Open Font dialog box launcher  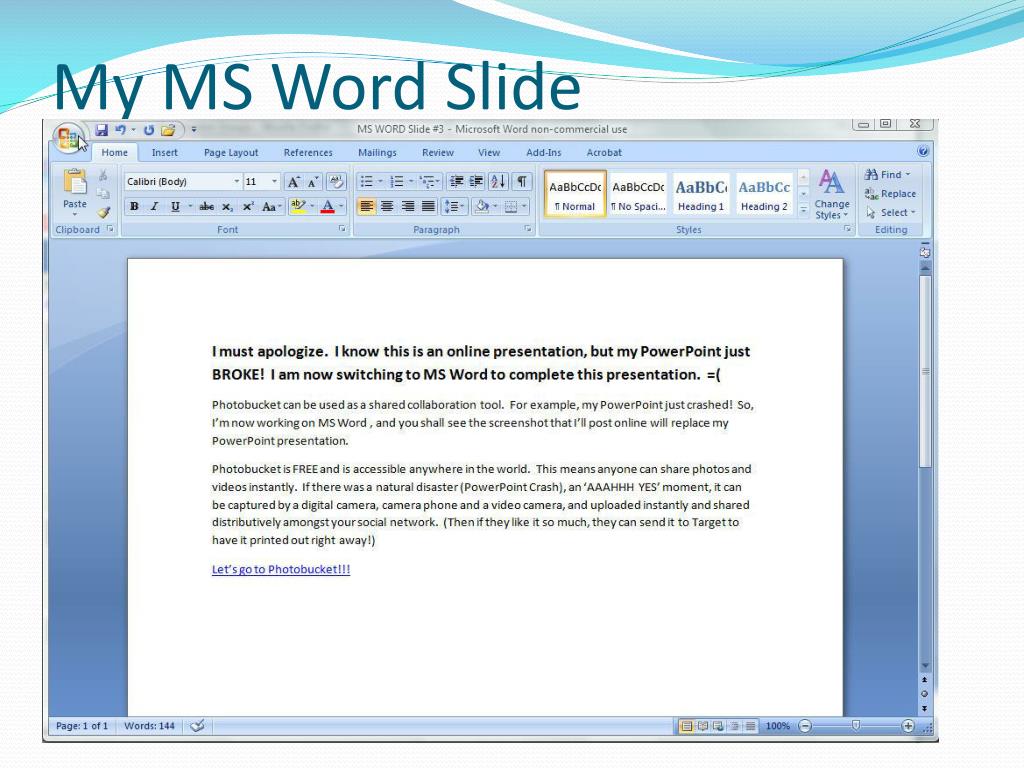[x=342, y=229]
